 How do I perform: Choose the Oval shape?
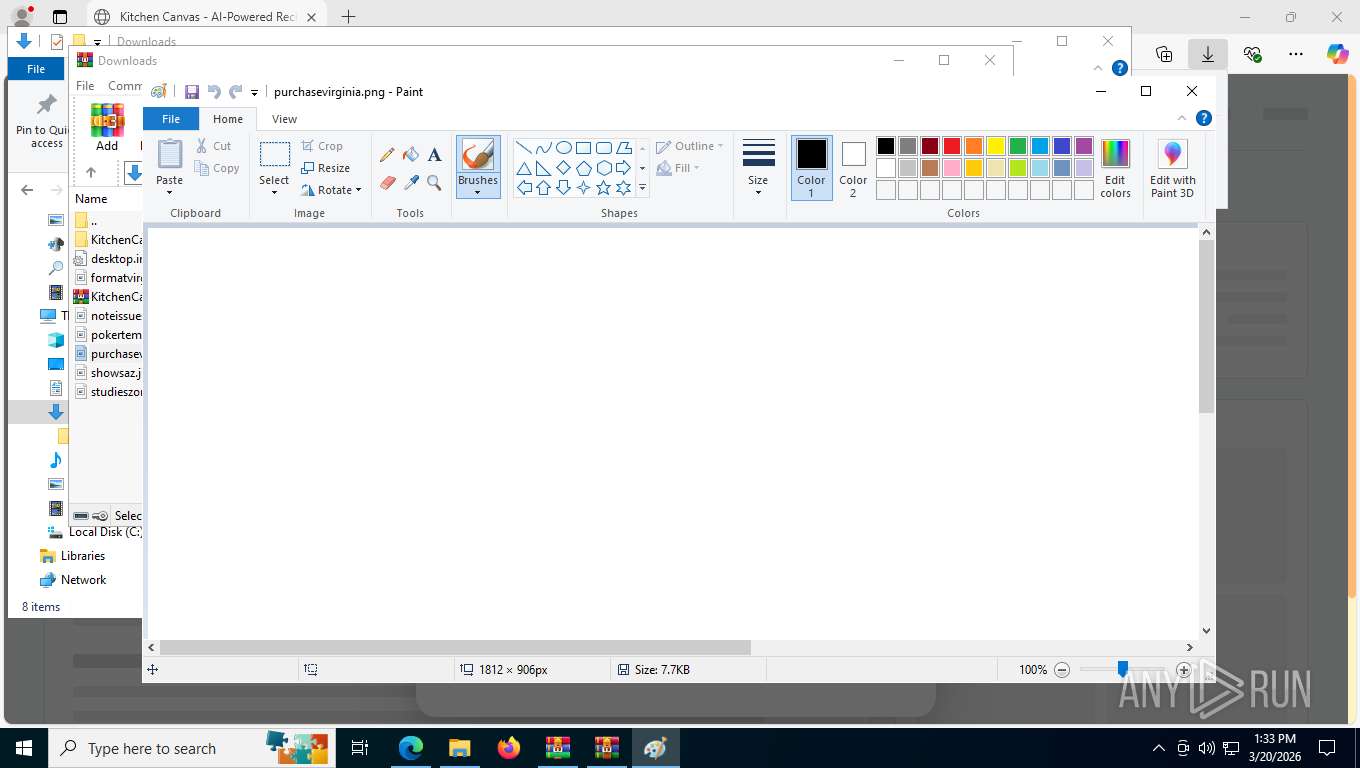(x=564, y=147)
